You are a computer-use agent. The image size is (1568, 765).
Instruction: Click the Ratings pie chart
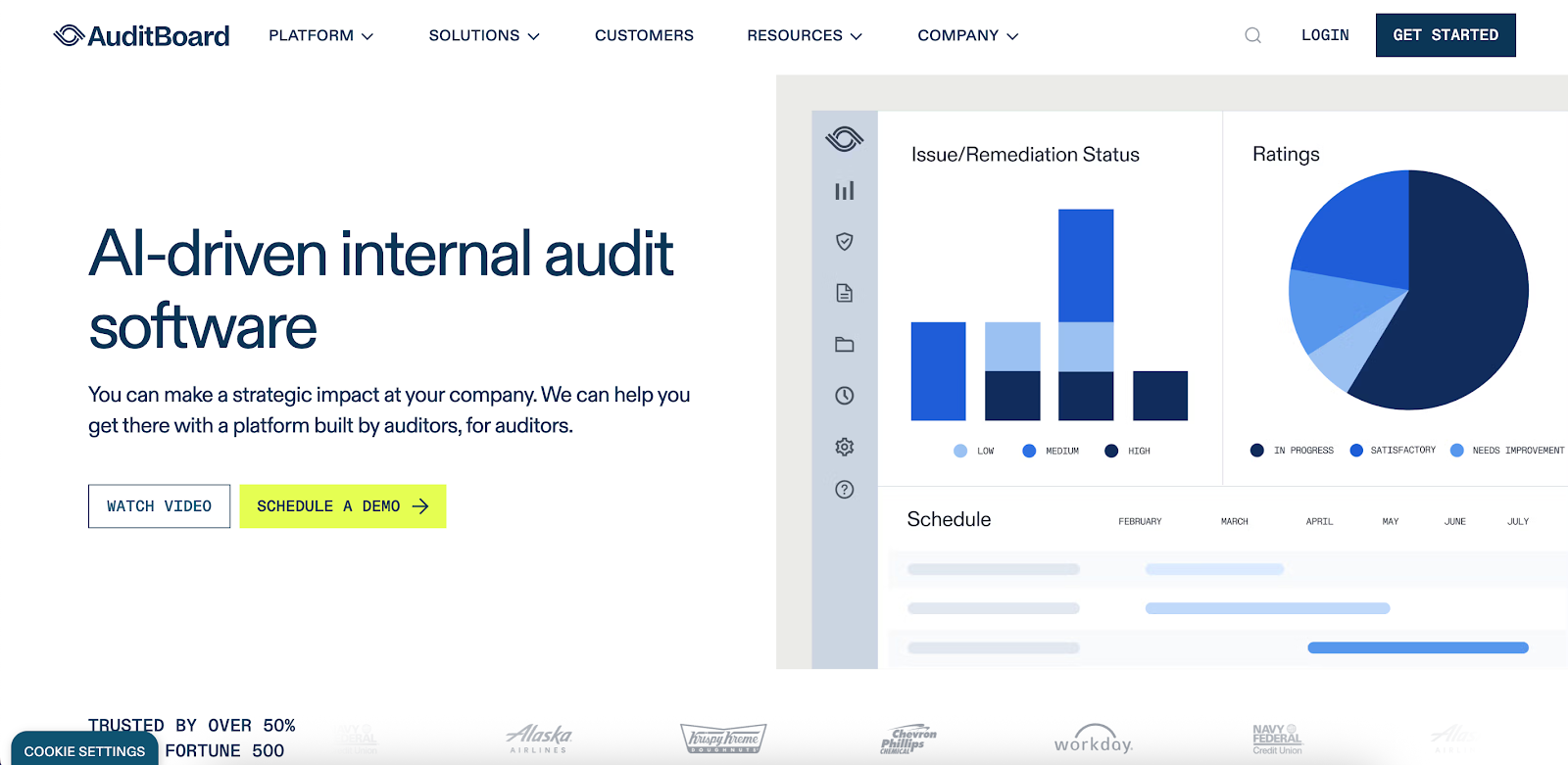pos(1408,290)
